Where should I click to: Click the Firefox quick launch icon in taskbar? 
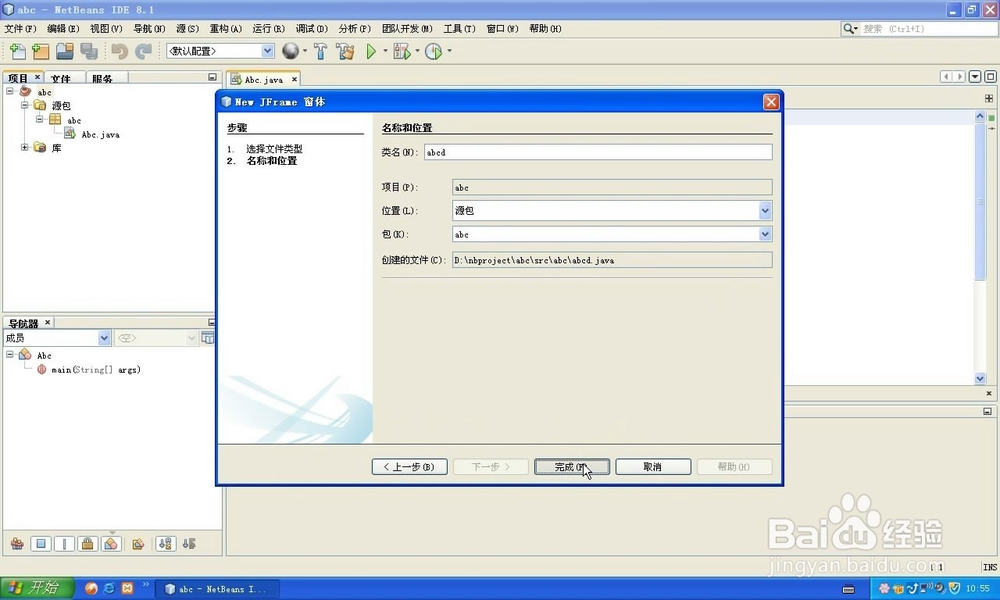pos(91,588)
